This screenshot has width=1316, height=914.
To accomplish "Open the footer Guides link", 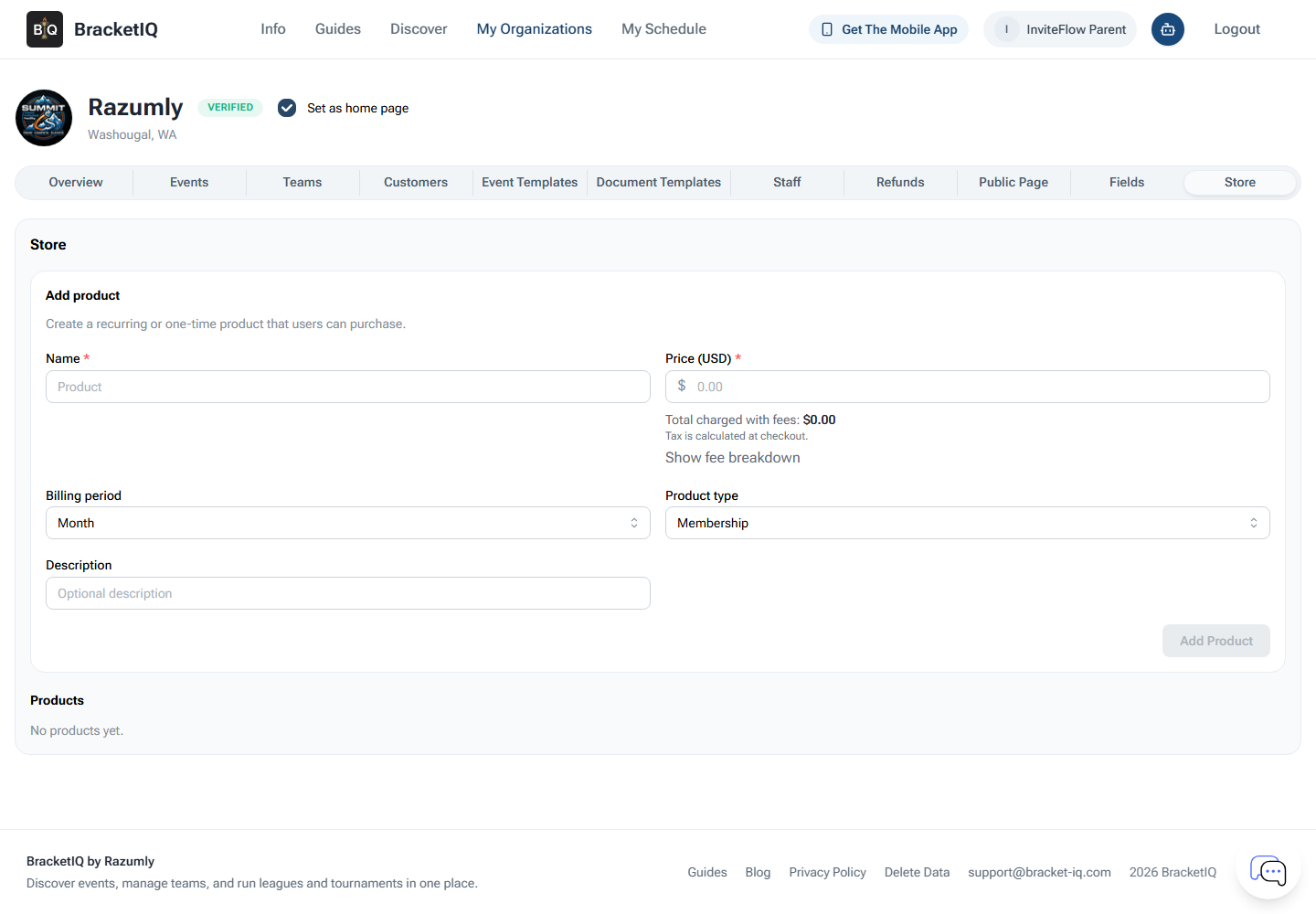I will tap(707, 872).
